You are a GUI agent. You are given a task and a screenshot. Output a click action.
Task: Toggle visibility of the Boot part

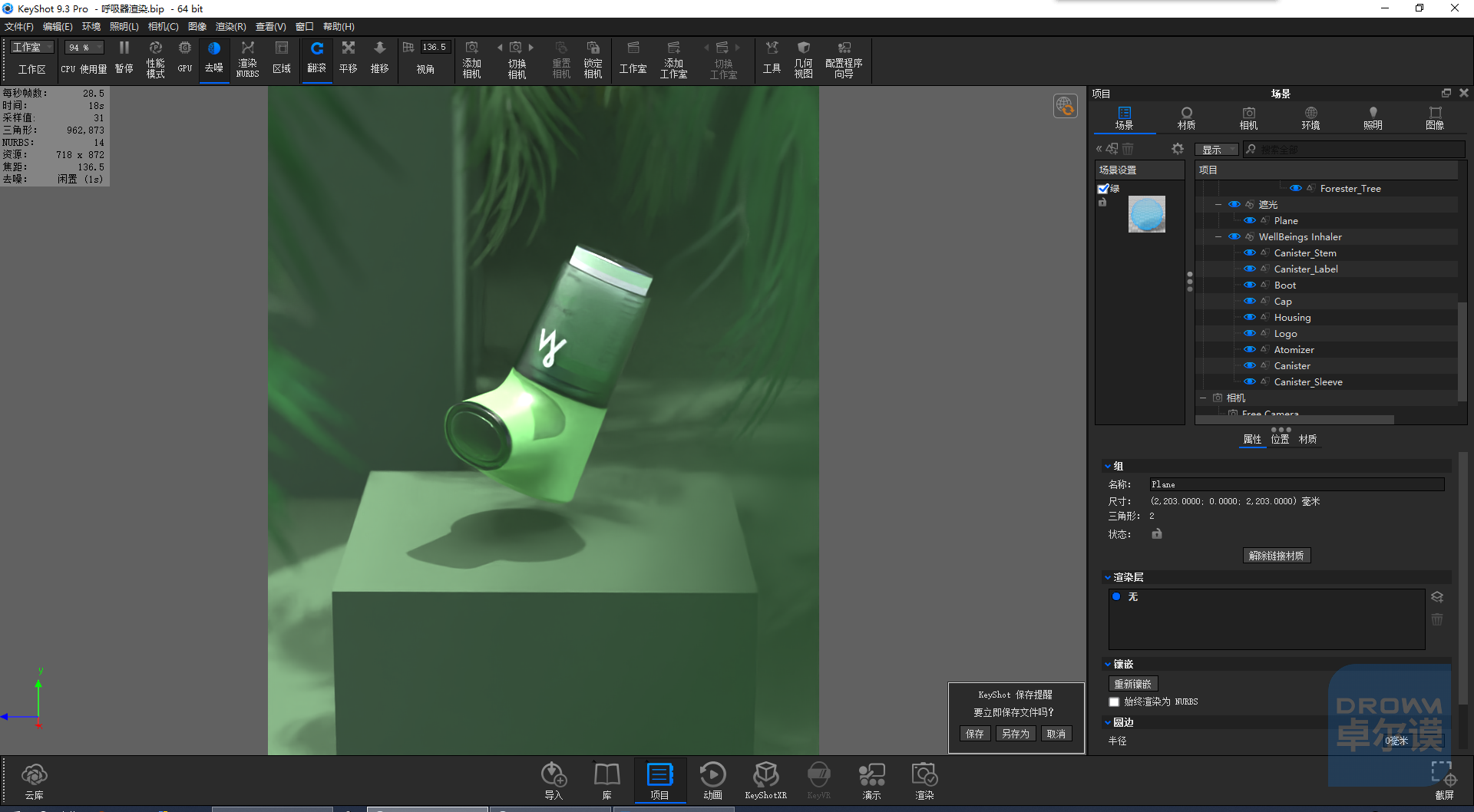(x=1250, y=285)
